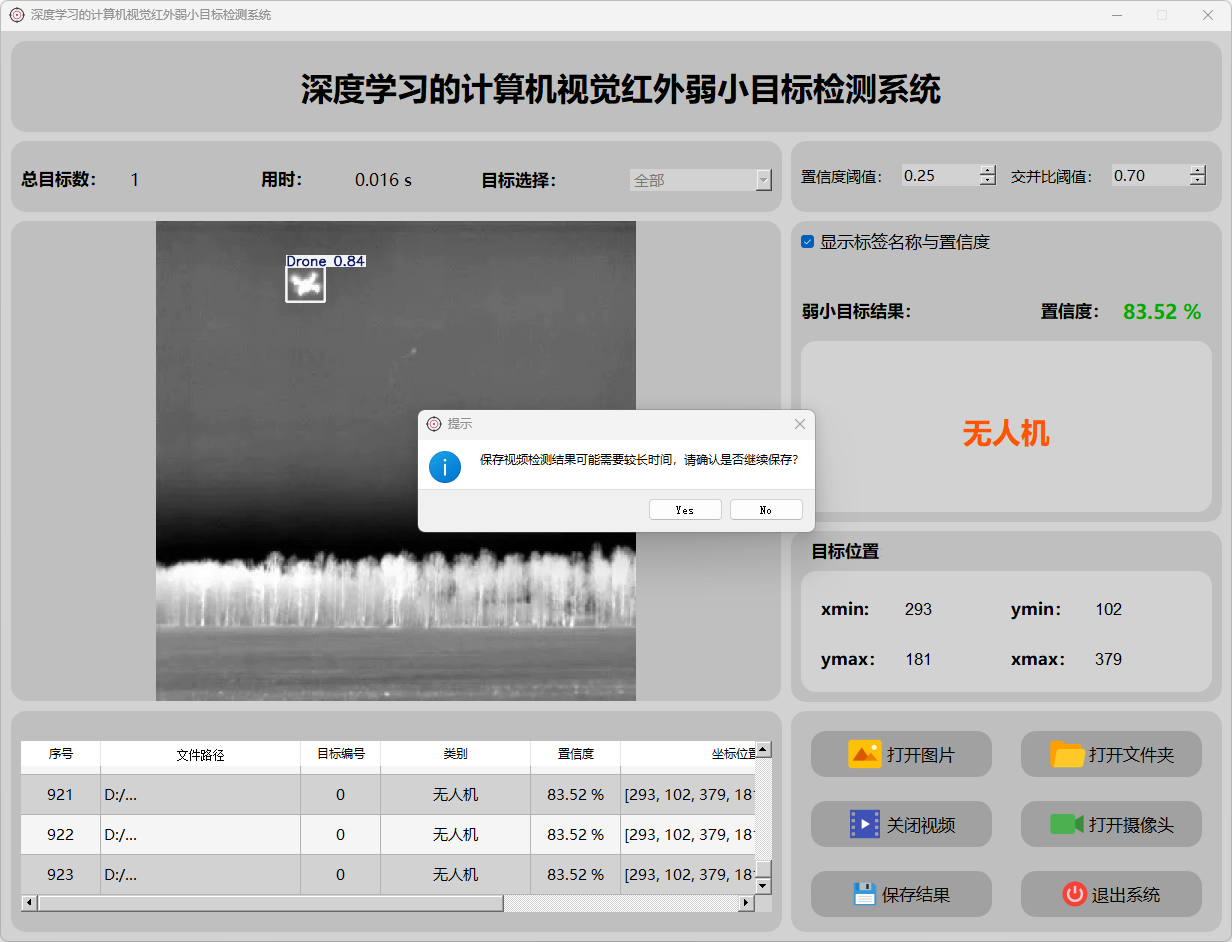Close the 提示 dialog with the X
This screenshot has height=942, width=1232.
tap(799, 424)
